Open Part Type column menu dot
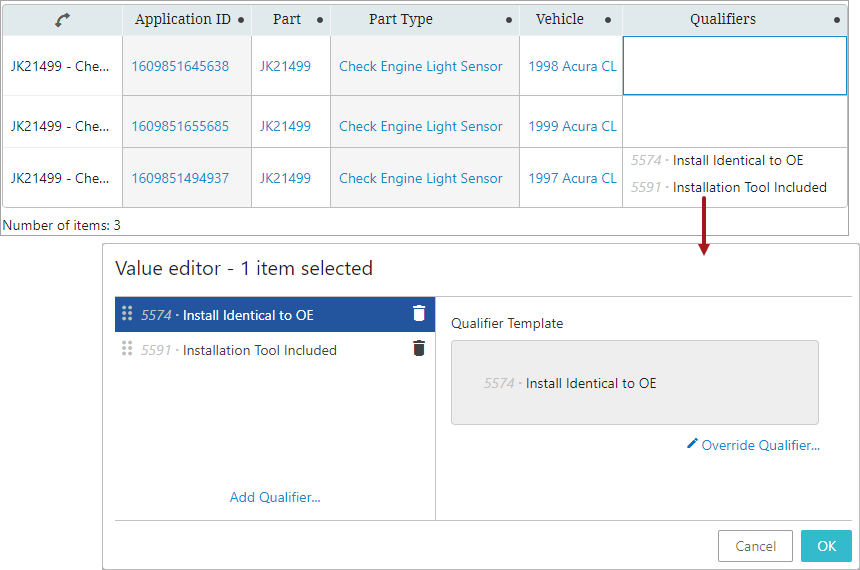Image resolution: width=860 pixels, height=570 pixels. tap(509, 20)
